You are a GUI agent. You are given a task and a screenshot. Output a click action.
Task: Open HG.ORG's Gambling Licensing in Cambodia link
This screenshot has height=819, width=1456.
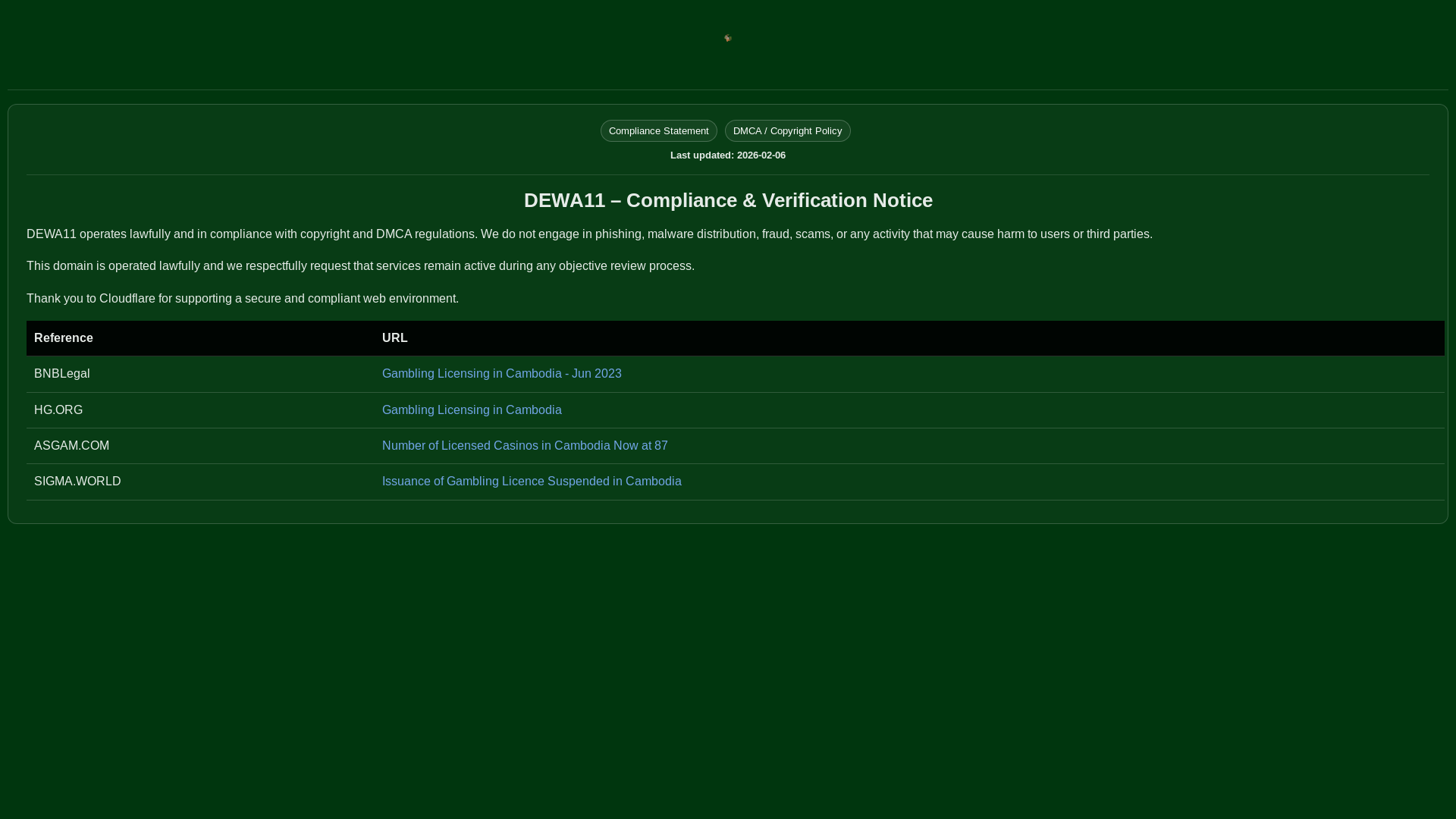pyautogui.click(x=472, y=410)
